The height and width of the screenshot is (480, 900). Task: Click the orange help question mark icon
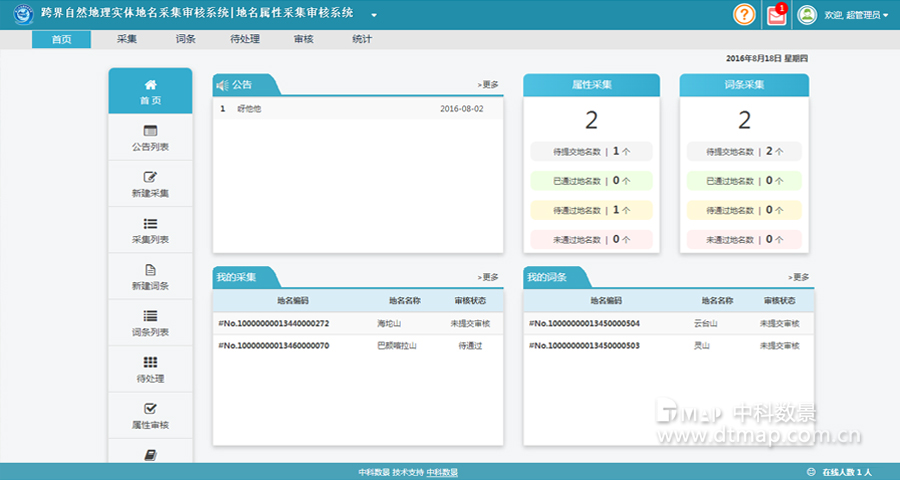pos(744,14)
